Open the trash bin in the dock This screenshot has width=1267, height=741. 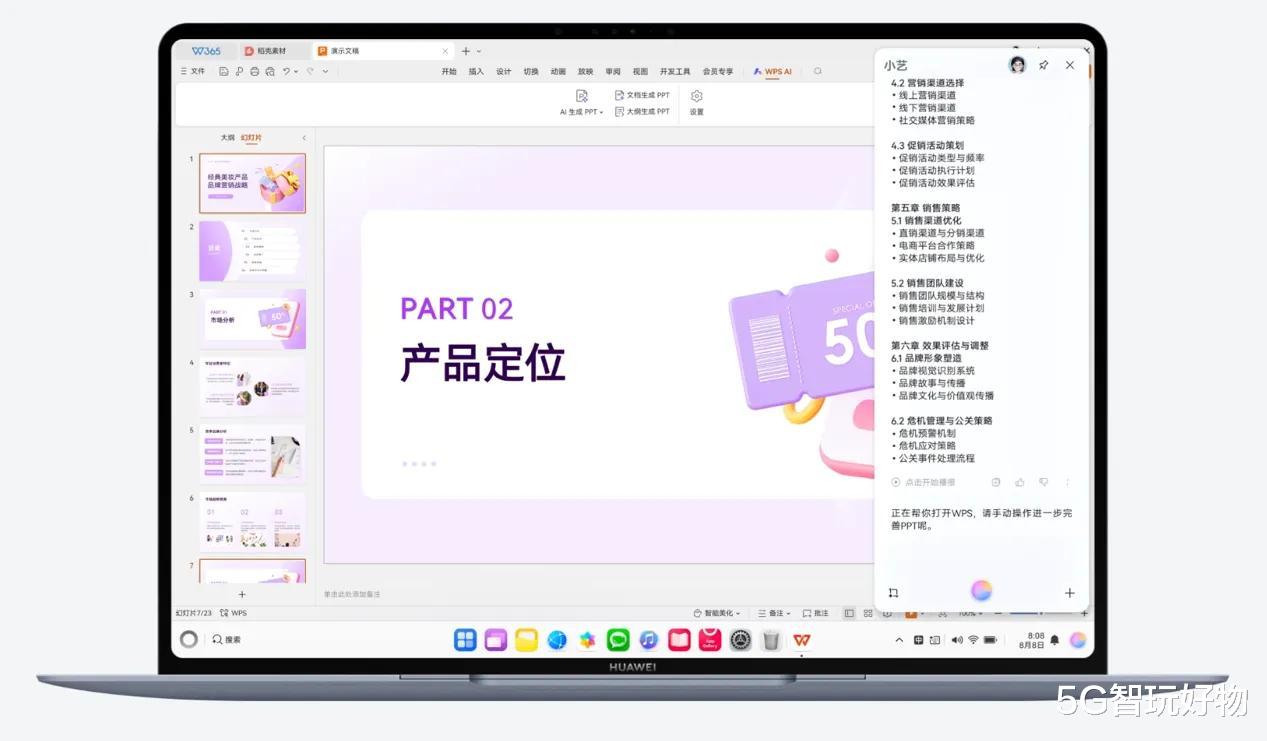point(771,640)
